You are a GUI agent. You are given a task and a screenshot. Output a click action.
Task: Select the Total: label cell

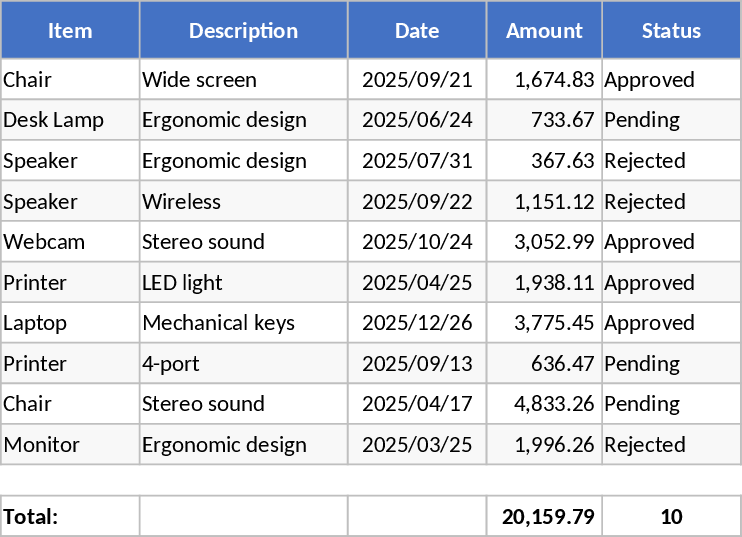(70, 517)
